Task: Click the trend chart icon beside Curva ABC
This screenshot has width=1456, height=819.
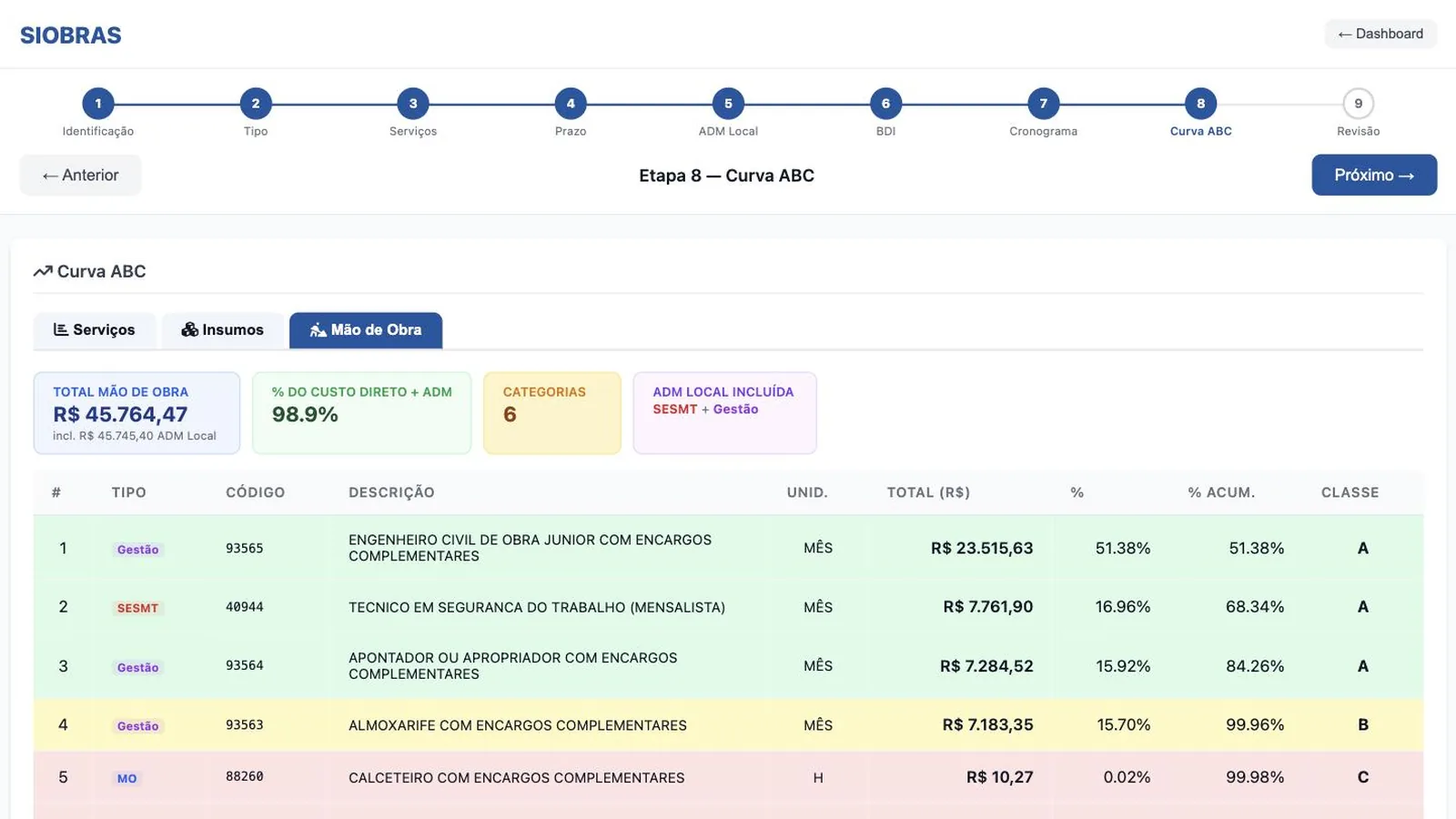Action: tap(43, 271)
